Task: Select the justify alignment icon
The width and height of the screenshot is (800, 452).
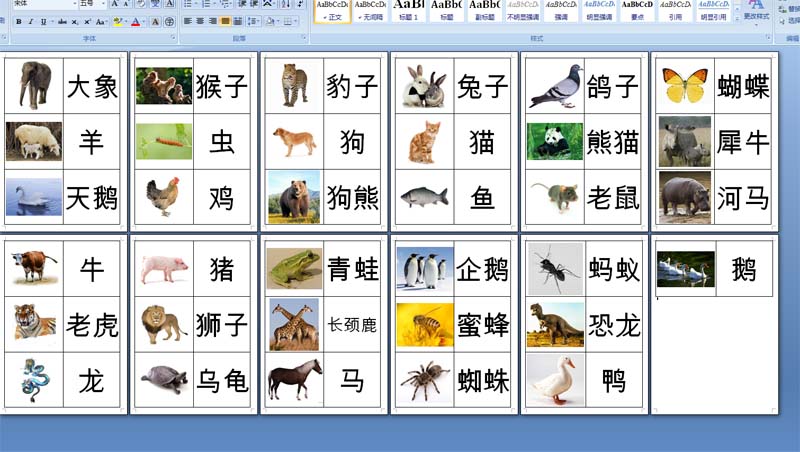Action: click(226, 21)
